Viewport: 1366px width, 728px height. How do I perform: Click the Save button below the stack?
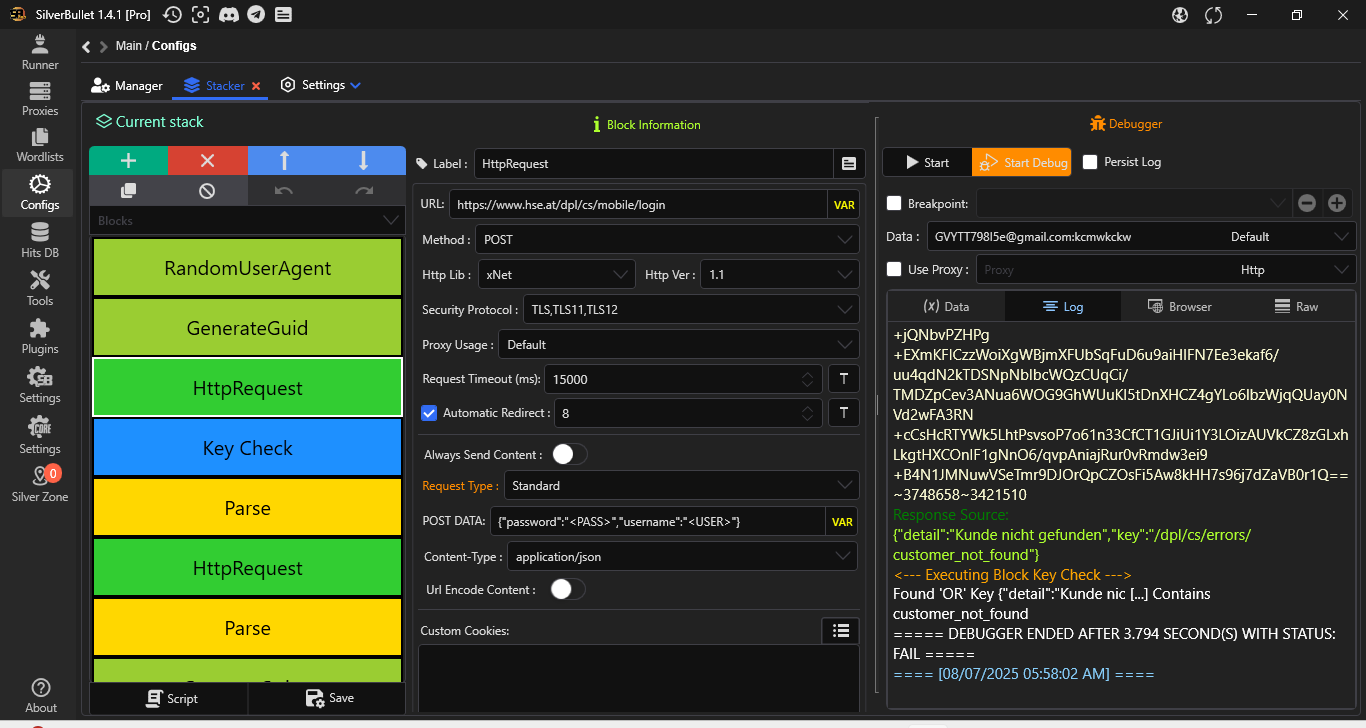pyautogui.click(x=329, y=698)
